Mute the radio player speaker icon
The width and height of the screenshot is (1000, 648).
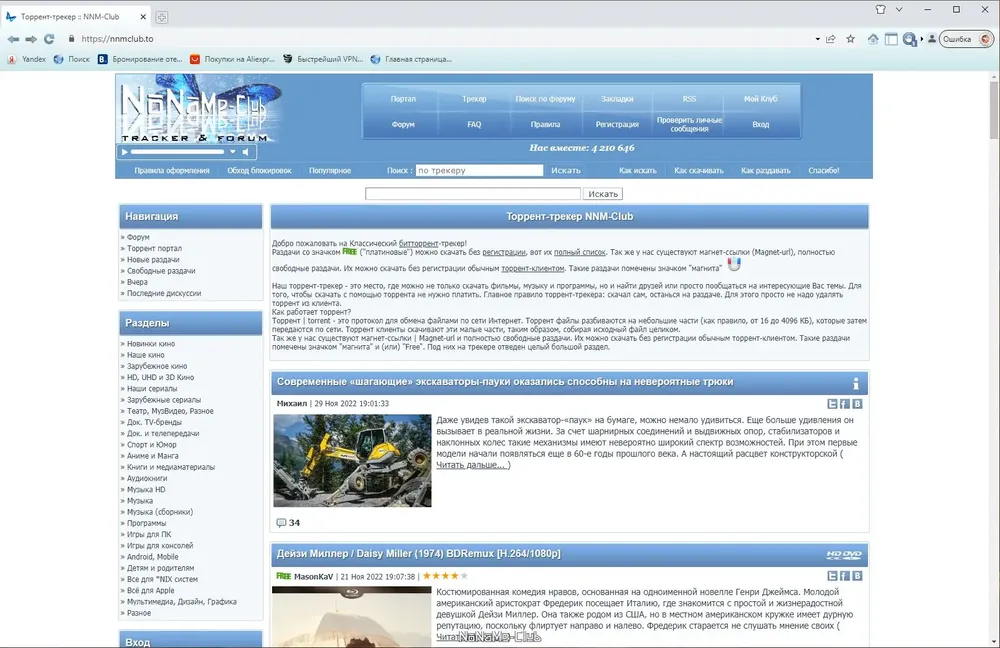tap(243, 152)
